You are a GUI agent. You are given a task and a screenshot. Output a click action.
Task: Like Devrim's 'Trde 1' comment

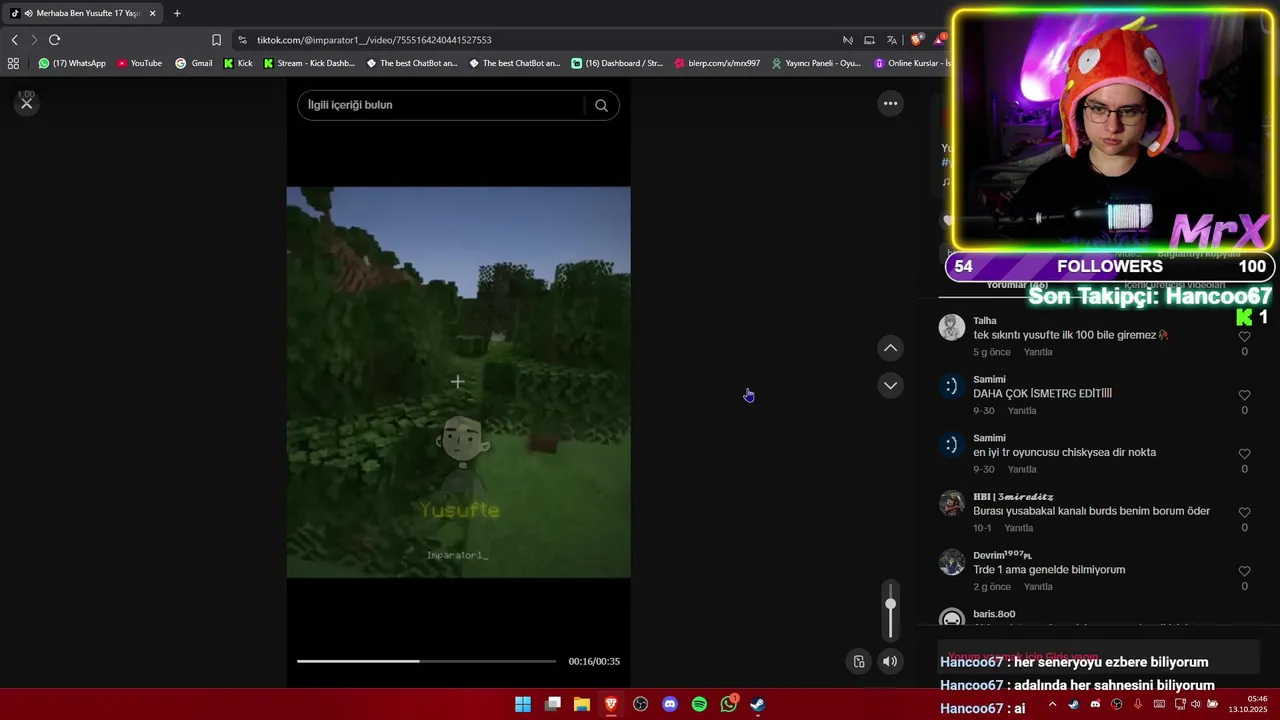point(1244,571)
